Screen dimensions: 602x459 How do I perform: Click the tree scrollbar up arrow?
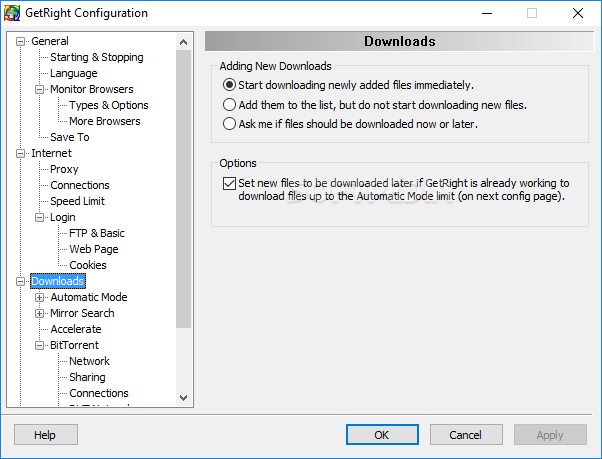[184, 42]
